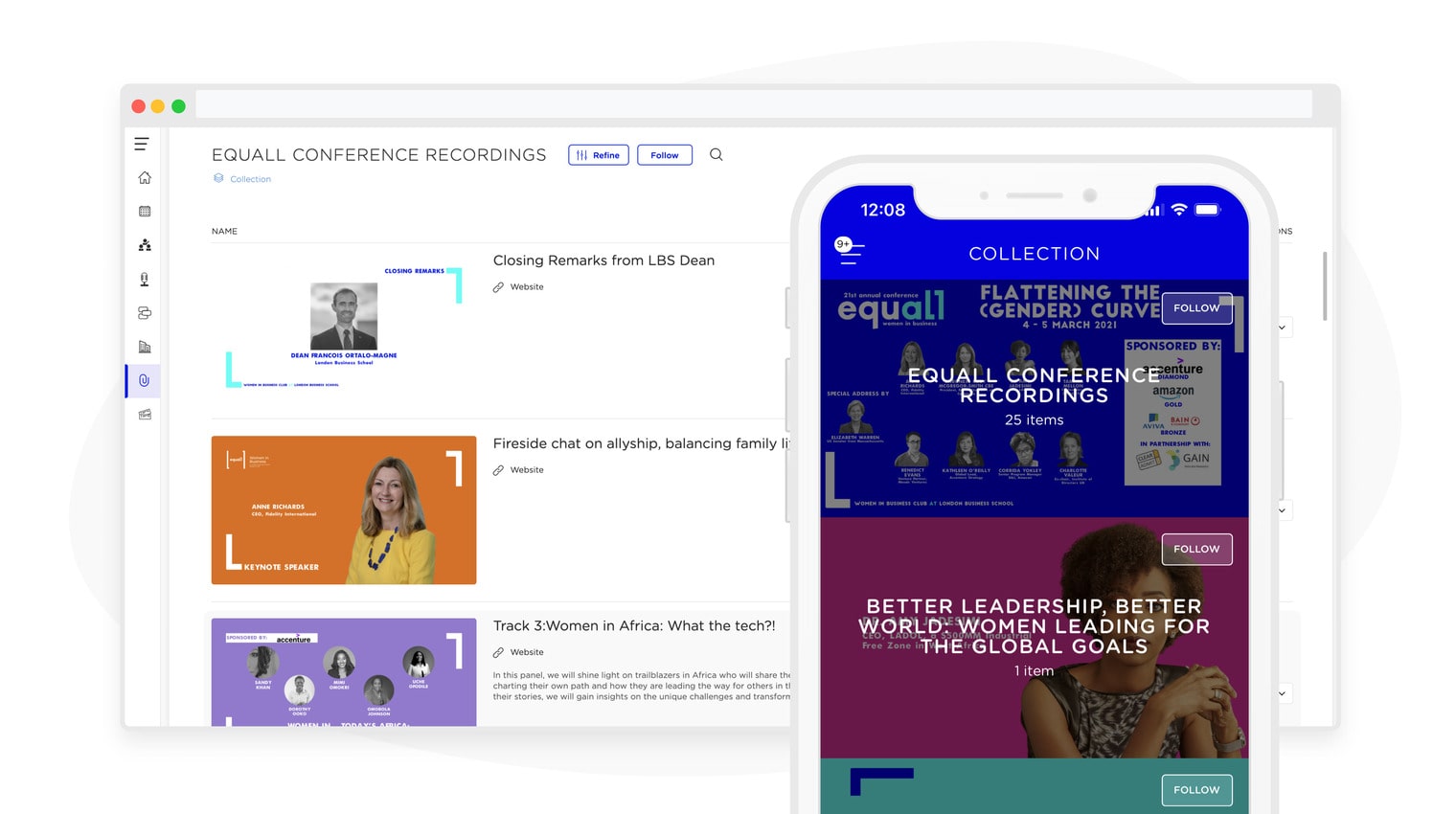Click the browser address bar
This screenshot has width=1456, height=814.
[x=754, y=104]
